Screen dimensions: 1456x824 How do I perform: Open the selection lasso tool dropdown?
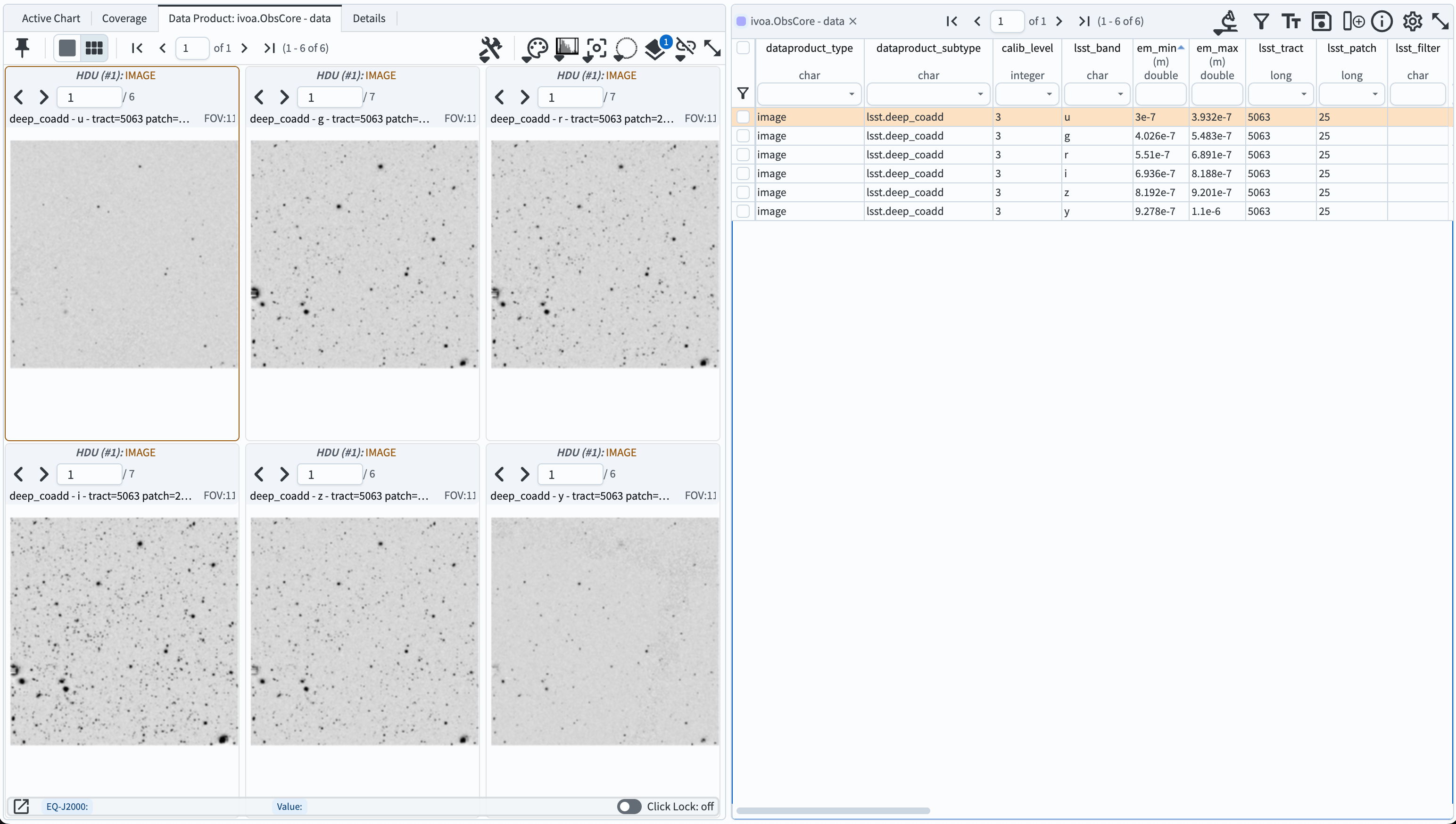pyautogui.click(x=625, y=49)
